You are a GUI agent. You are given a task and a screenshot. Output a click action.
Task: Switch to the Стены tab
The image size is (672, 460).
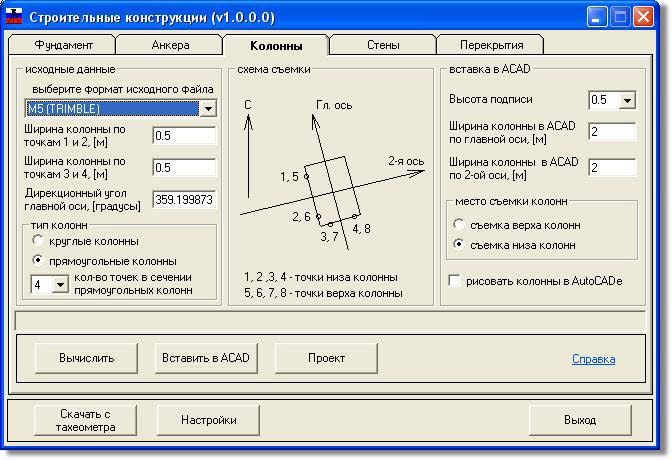383,45
